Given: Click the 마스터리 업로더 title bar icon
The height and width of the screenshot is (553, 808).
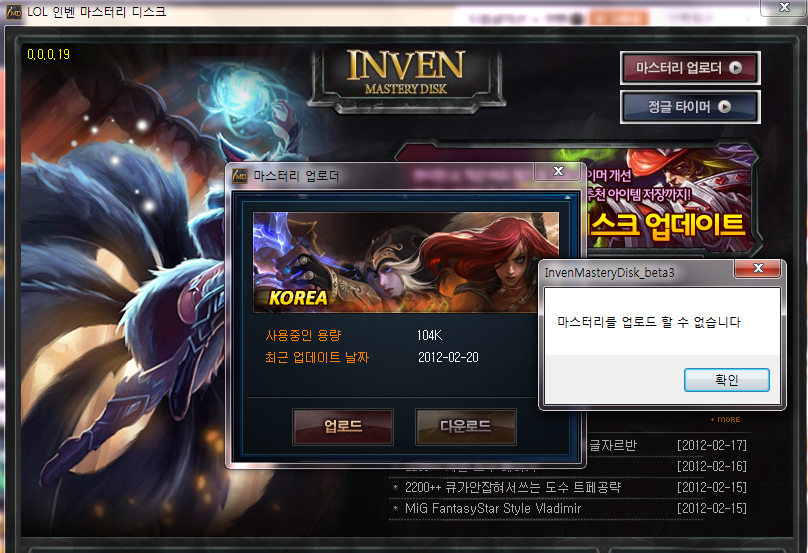Looking at the screenshot, I should [x=240, y=176].
